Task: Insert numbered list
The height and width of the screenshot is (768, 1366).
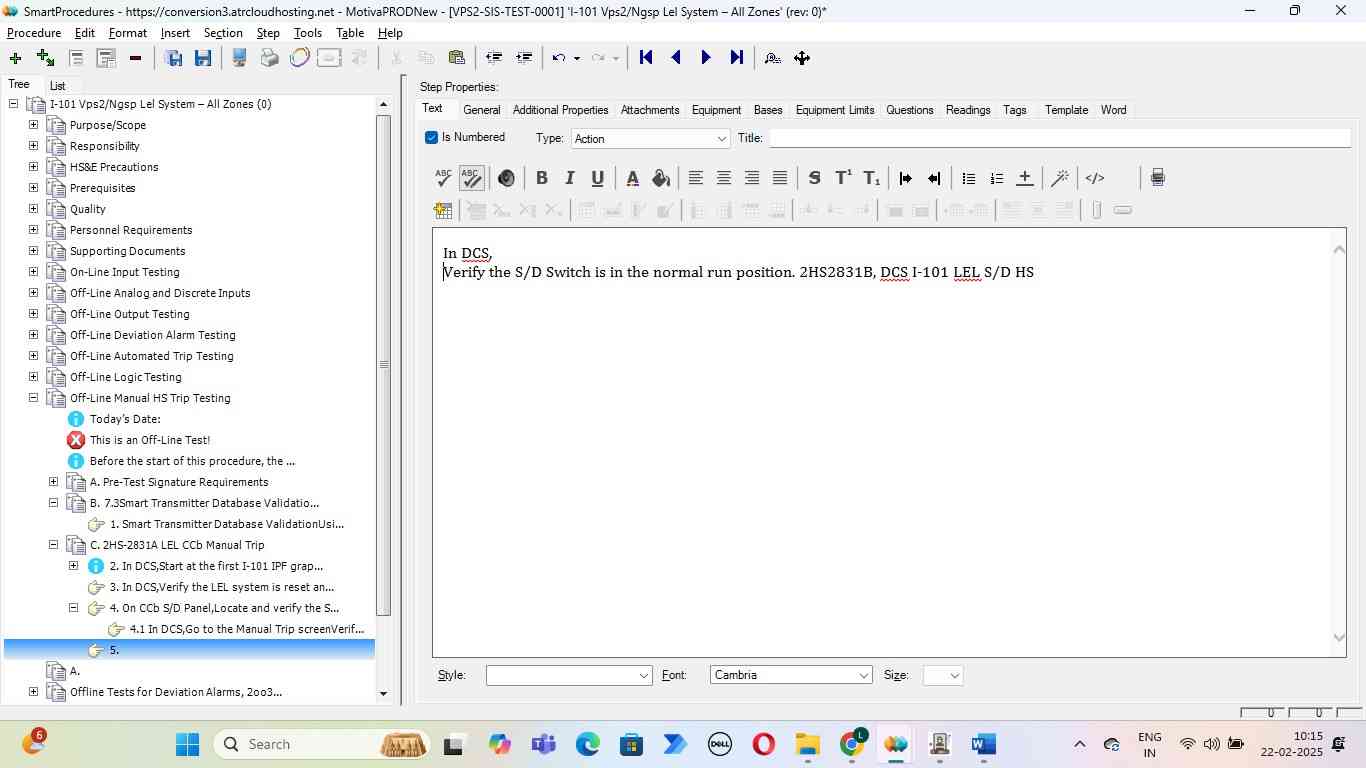Action: click(x=996, y=178)
